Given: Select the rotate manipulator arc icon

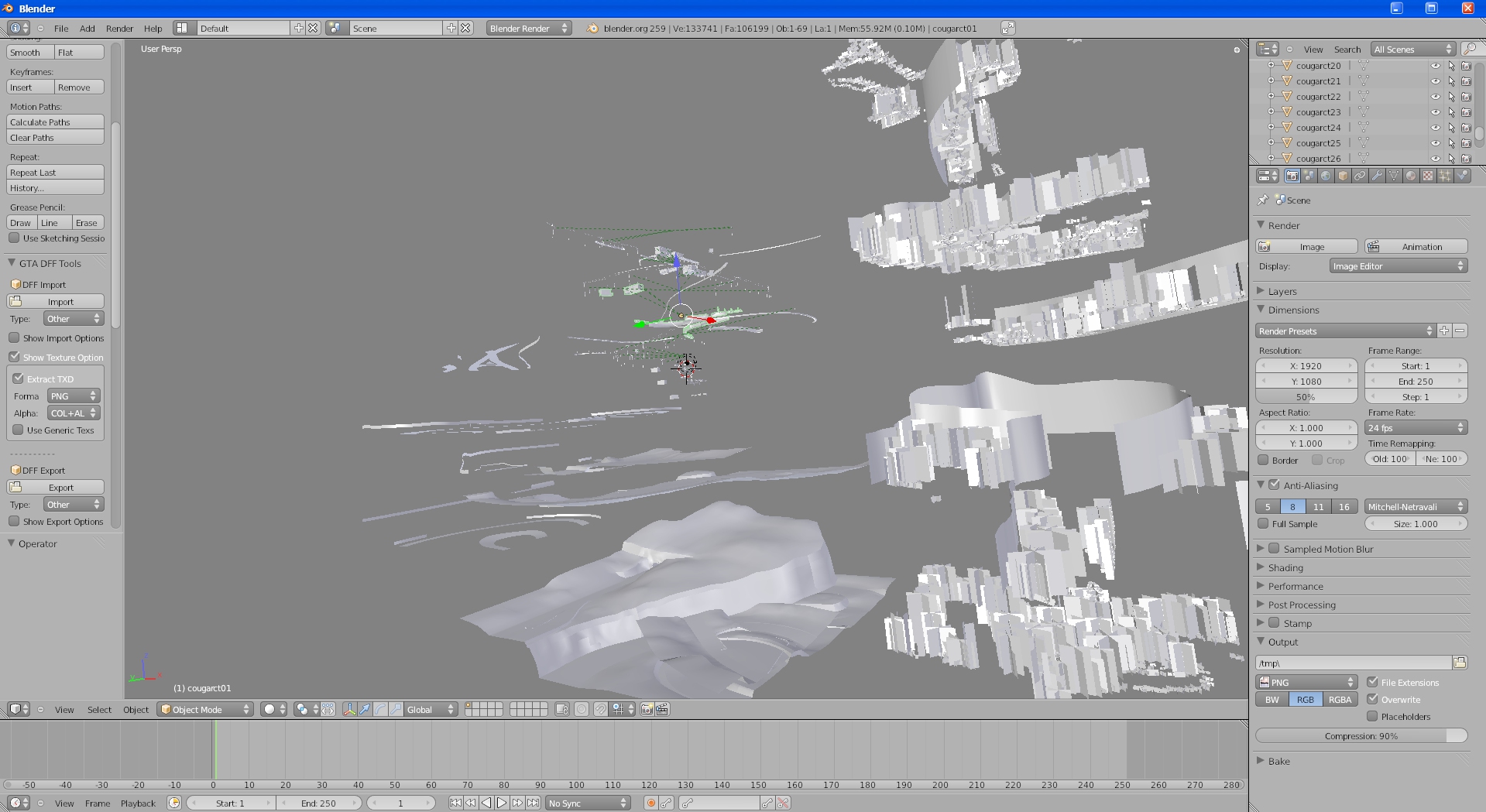Looking at the screenshot, I should click(380, 709).
